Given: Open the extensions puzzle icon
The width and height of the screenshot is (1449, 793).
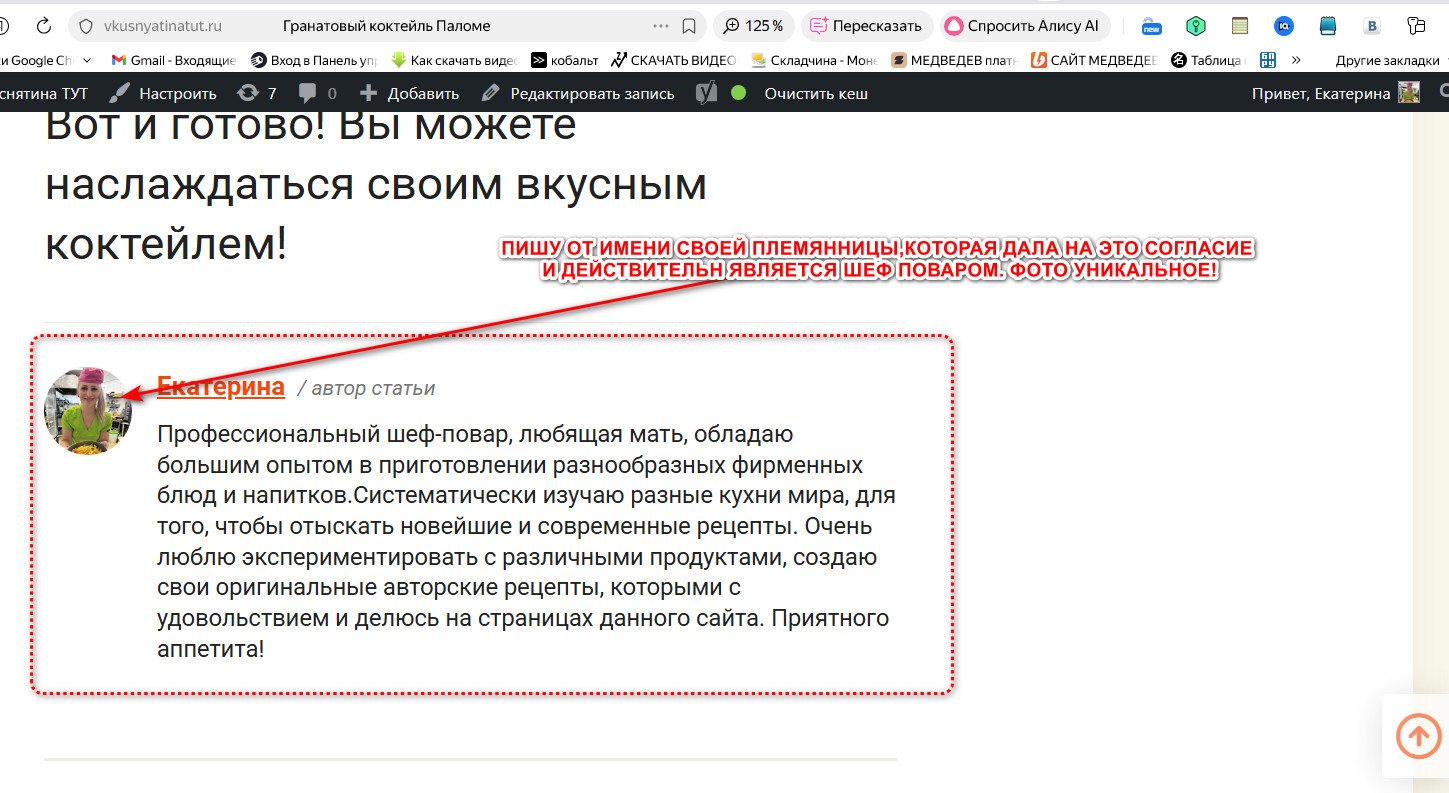Looking at the screenshot, I should [x=1416, y=26].
